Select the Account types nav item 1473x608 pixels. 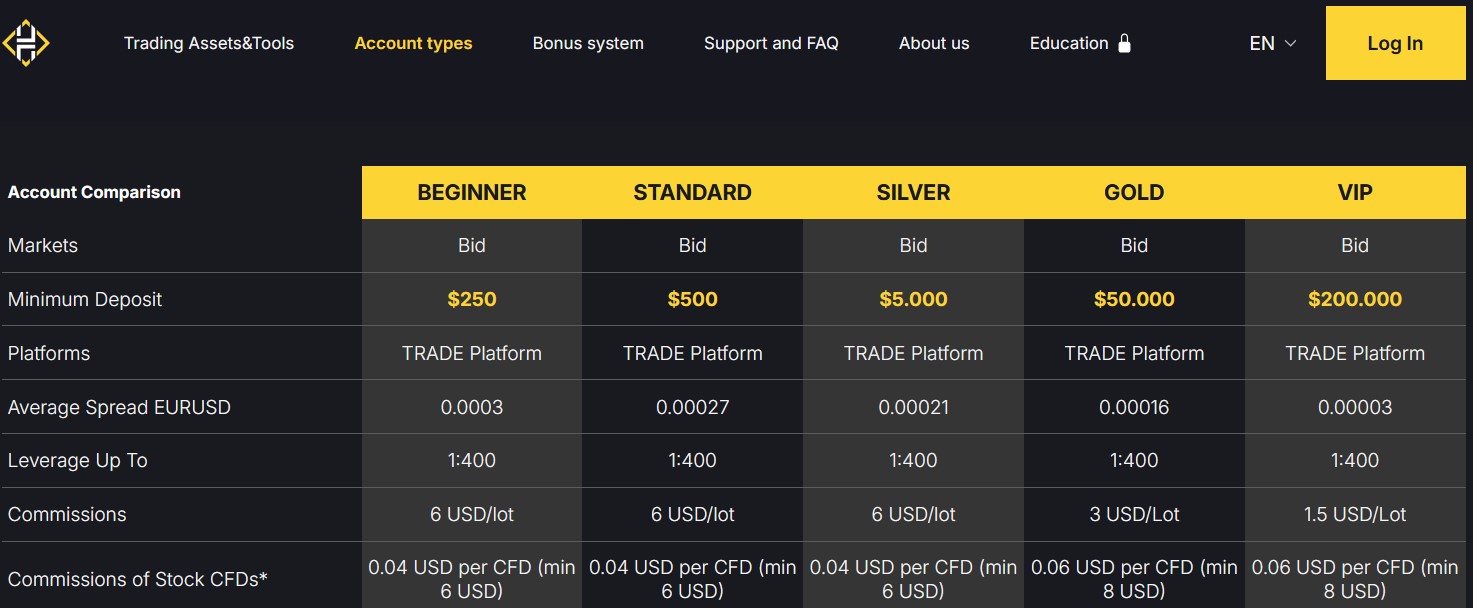point(413,43)
